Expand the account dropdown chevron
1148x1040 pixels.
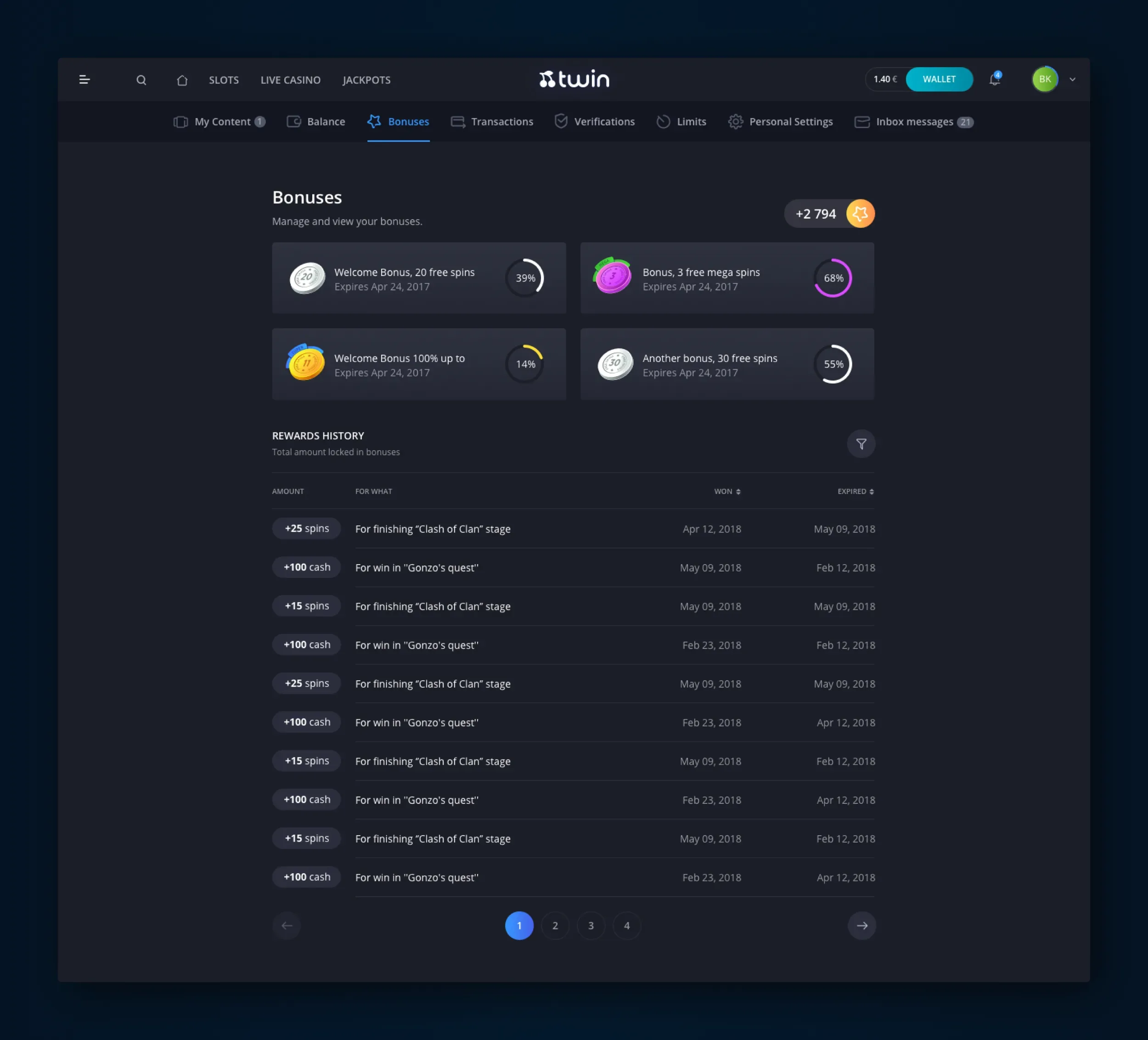pos(1072,80)
